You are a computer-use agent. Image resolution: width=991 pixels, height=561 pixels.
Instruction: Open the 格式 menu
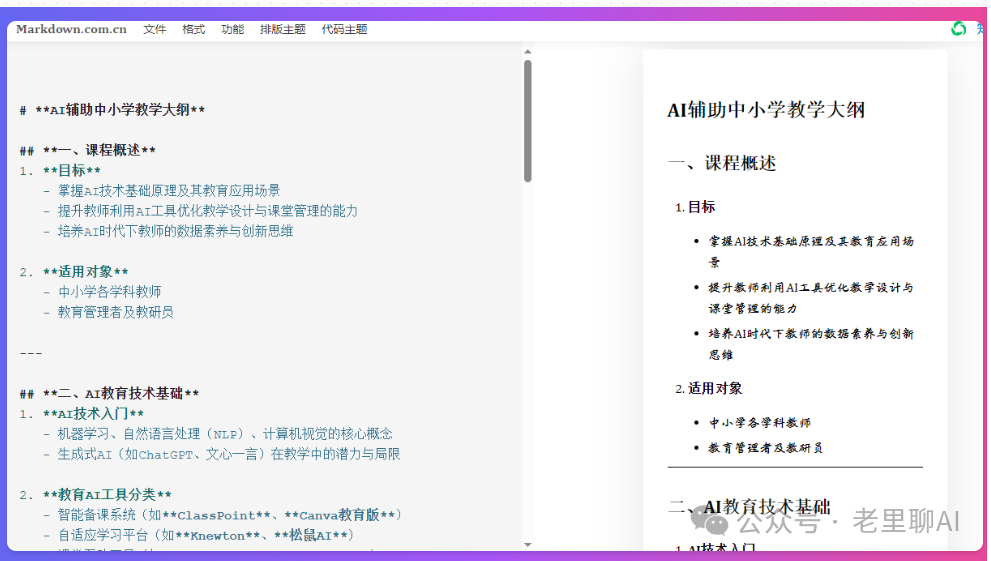(x=193, y=29)
